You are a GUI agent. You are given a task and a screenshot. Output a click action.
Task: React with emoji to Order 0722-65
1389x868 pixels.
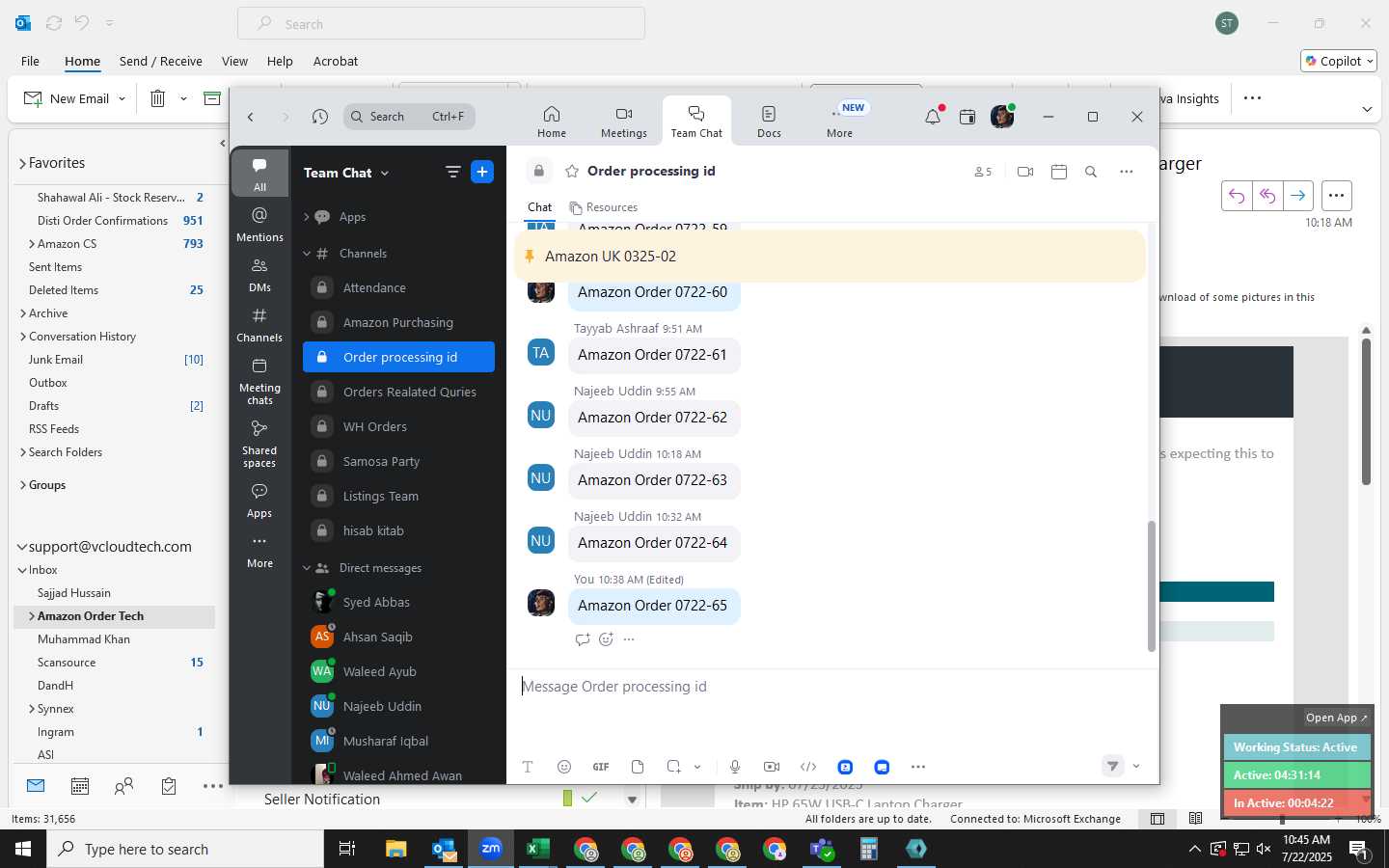(x=606, y=639)
